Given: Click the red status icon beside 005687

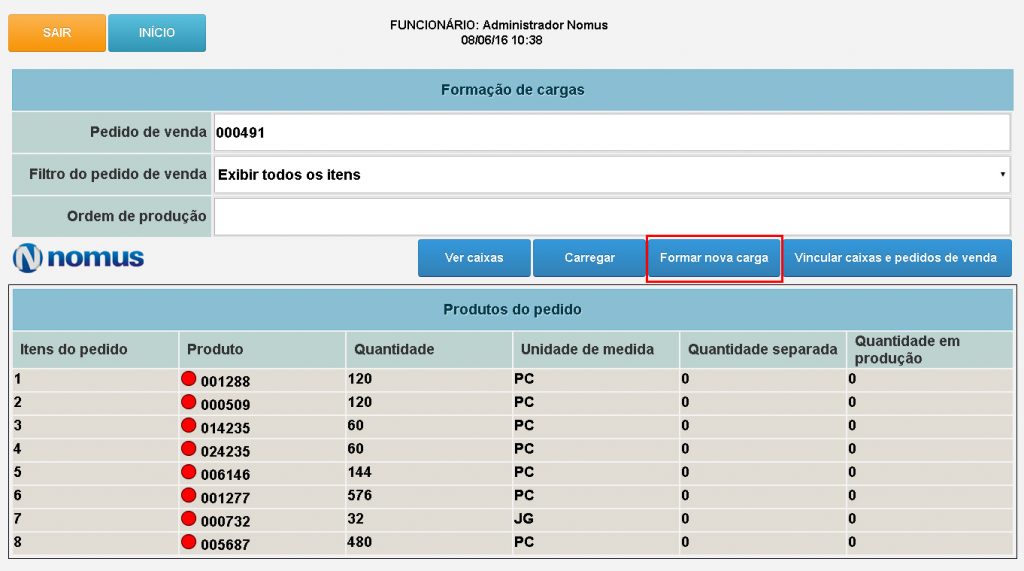Looking at the screenshot, I should point(189,541).
